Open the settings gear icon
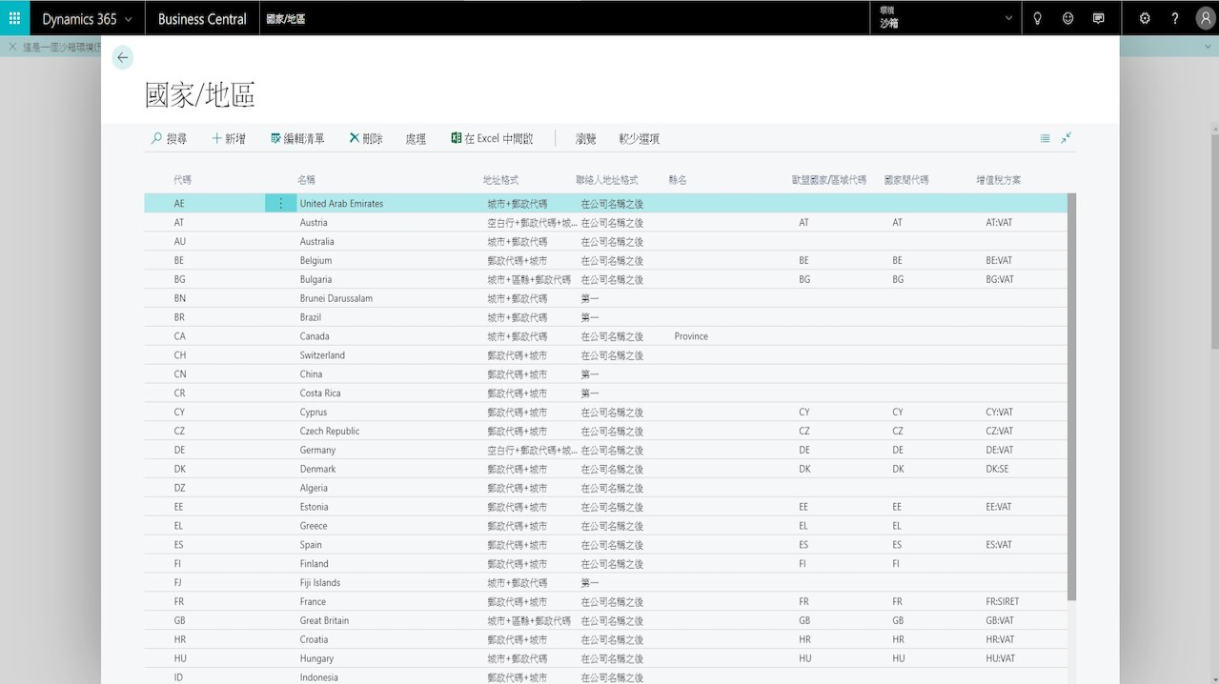1219x684 pixels. pyautogui.click(x=1145, y=18)
